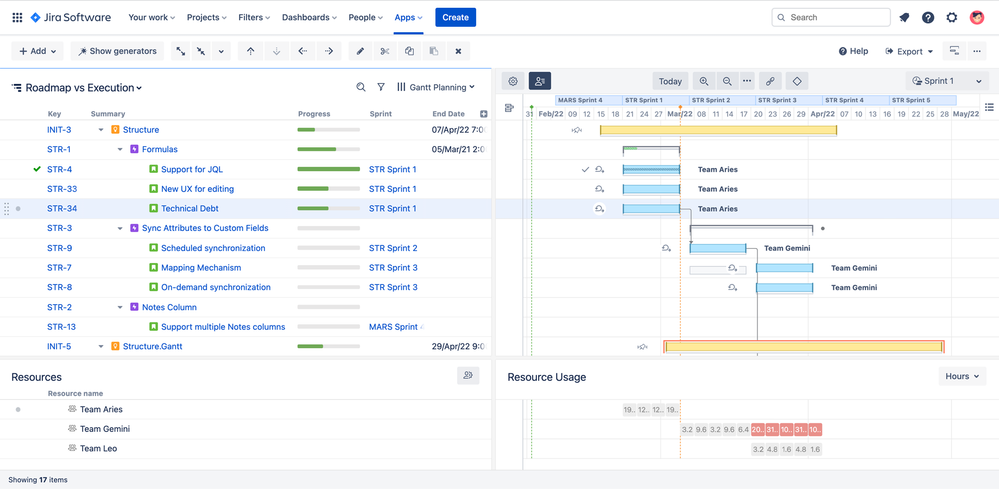Collapse the Formulas tree row
This screenshot has height=489, width=999.
121,149
